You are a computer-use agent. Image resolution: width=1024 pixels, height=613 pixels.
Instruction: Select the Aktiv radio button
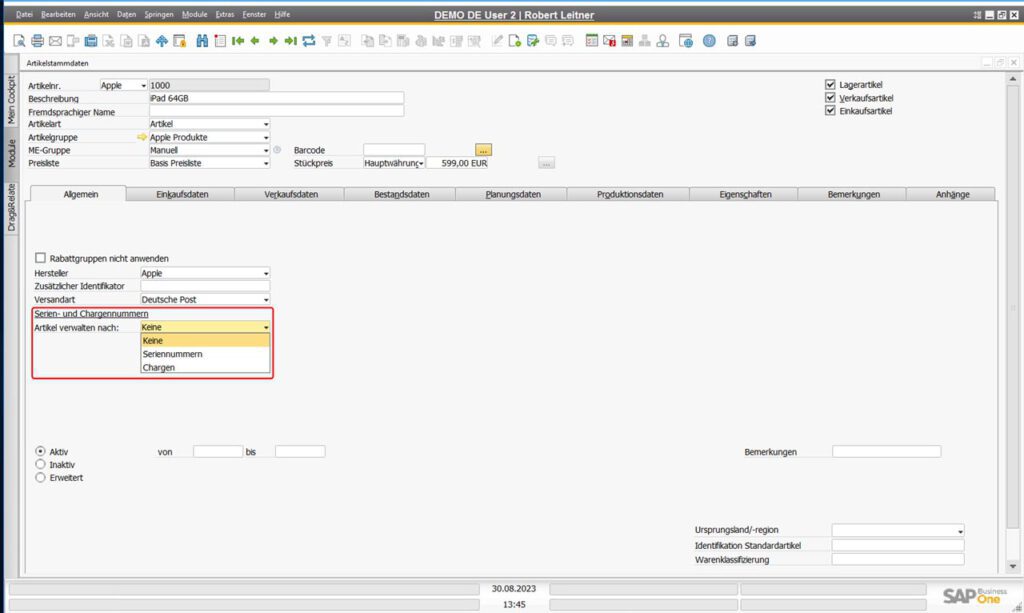point(40,451)
